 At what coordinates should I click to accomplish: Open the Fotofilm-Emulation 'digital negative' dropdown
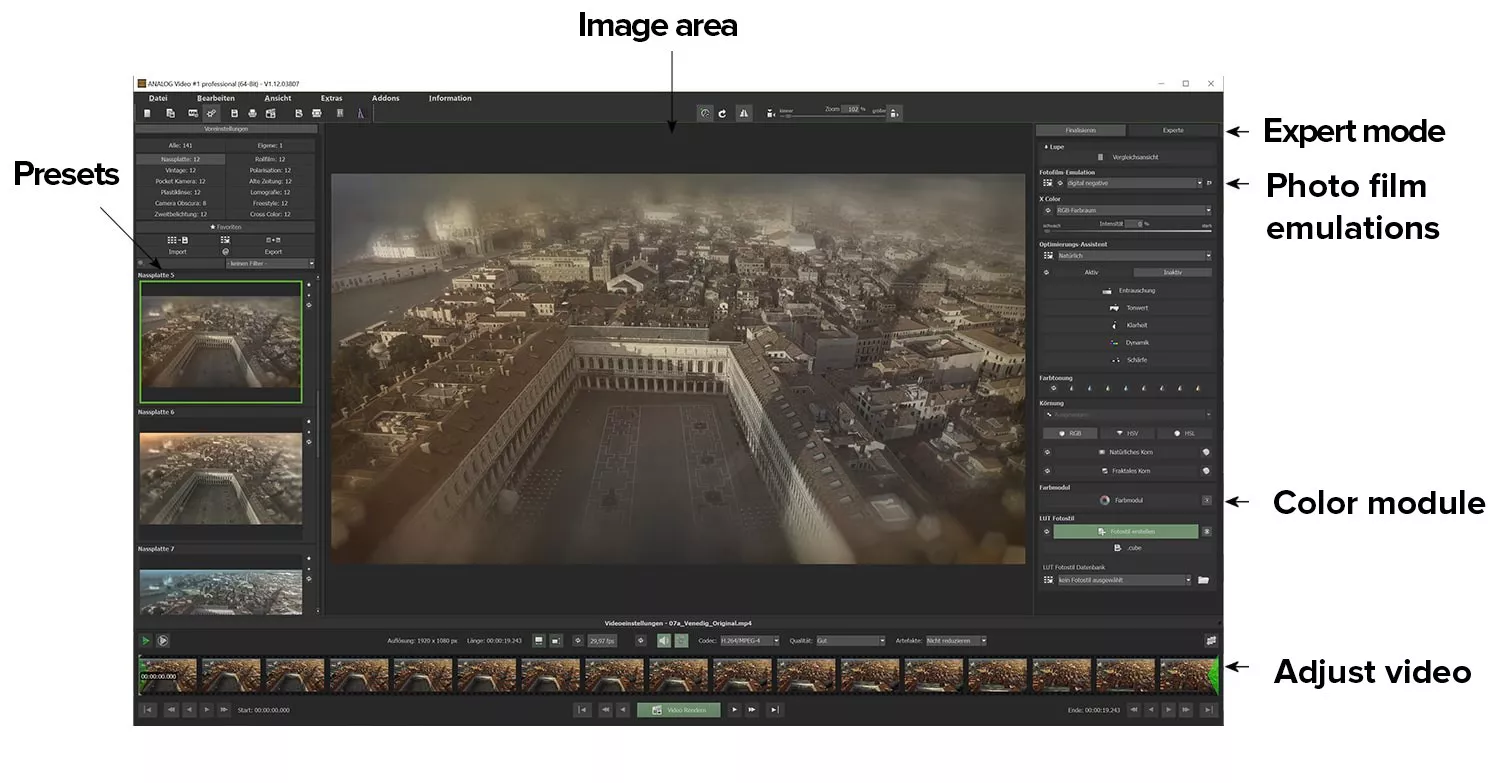pos(1134,183)
